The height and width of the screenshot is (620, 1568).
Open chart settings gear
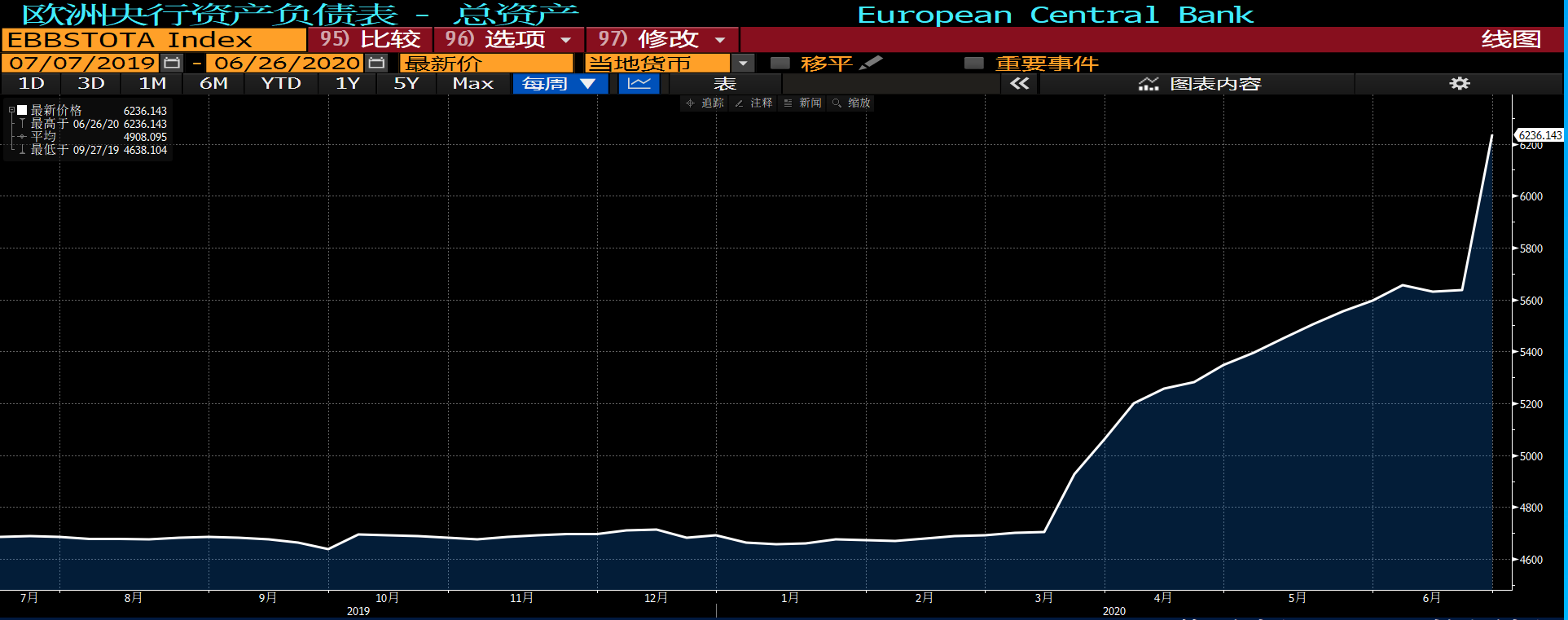[x=1460, y=83]
